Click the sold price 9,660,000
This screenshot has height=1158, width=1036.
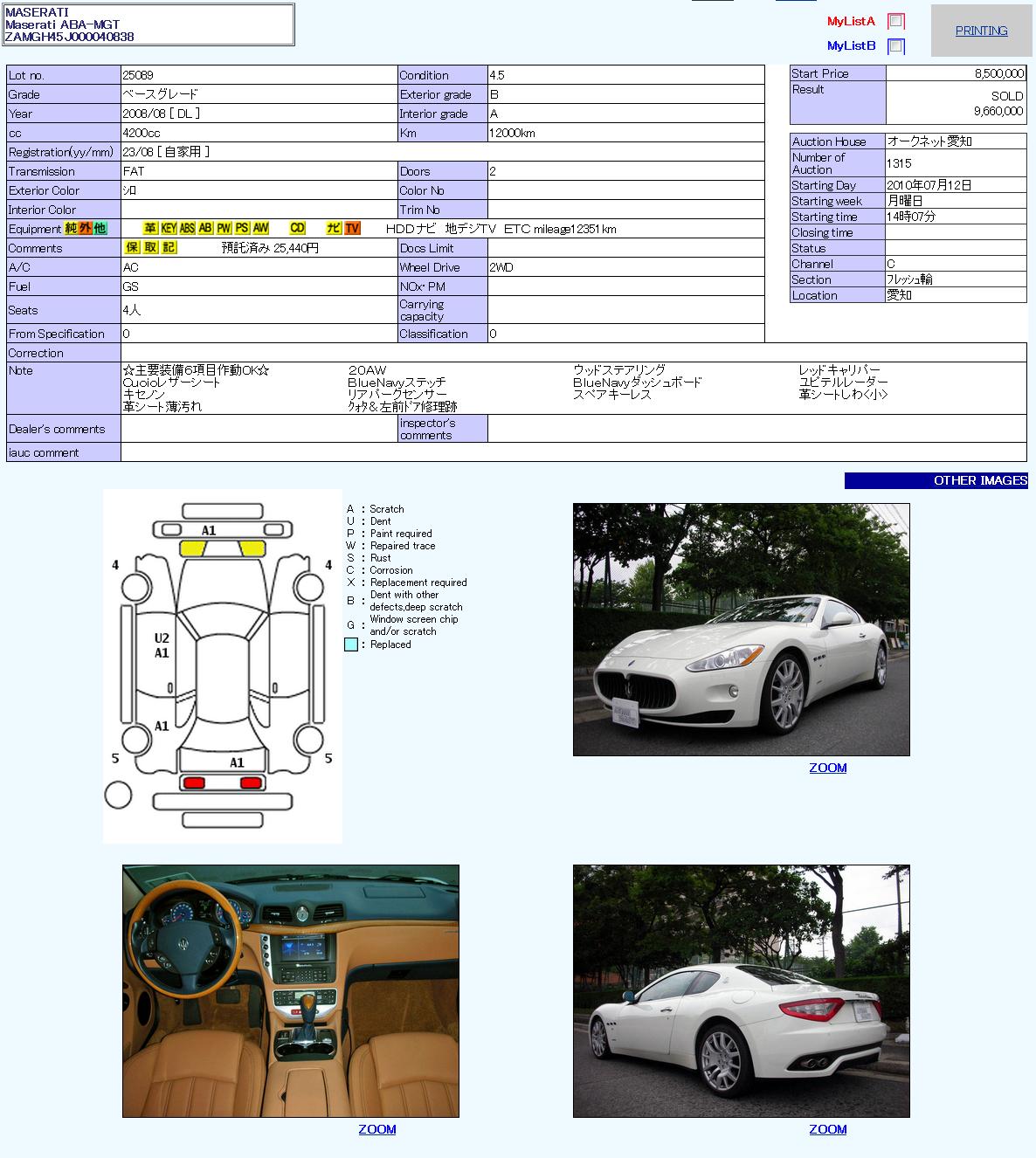[x=998, y=111]
